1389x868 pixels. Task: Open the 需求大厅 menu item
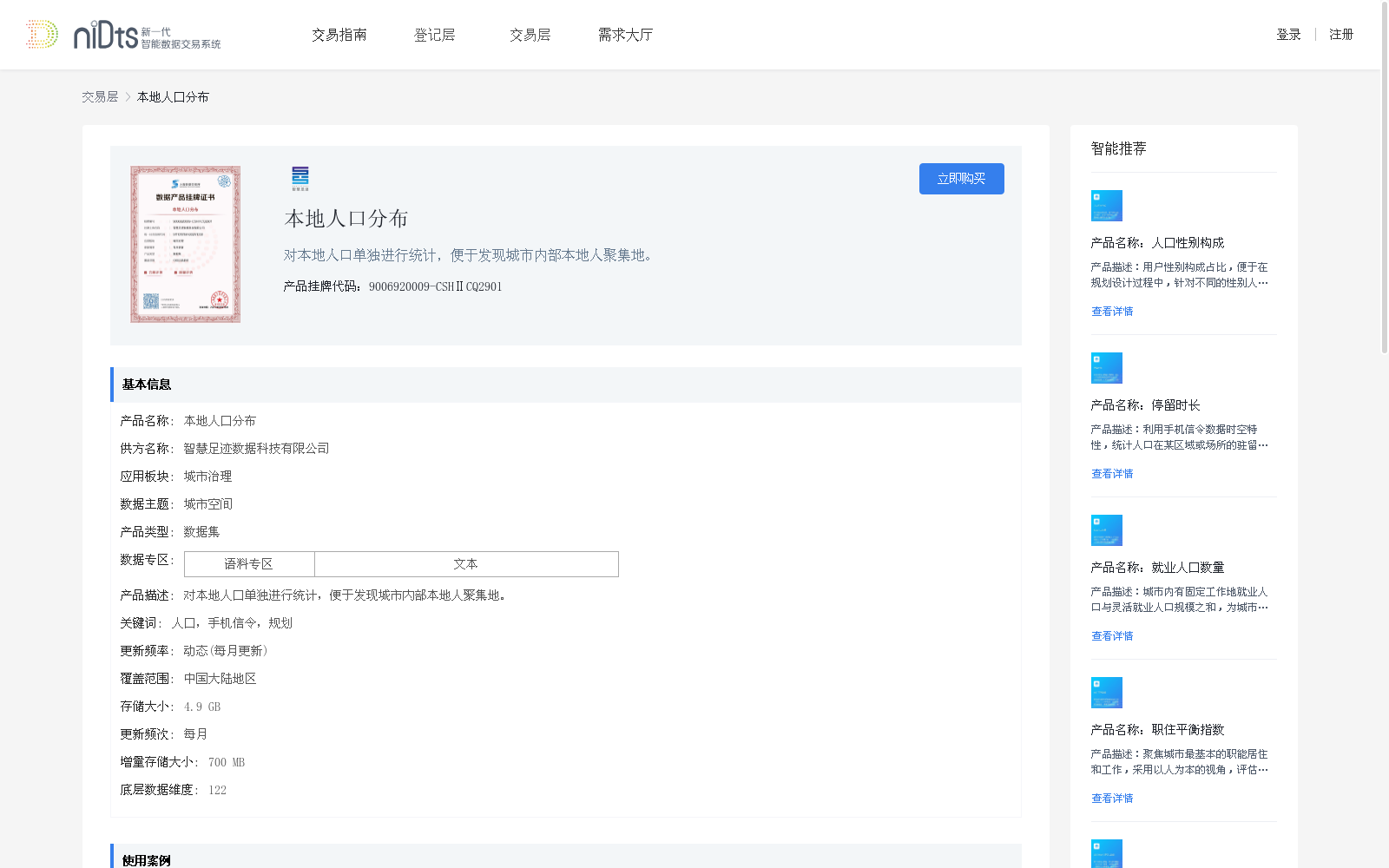[625, 35]
